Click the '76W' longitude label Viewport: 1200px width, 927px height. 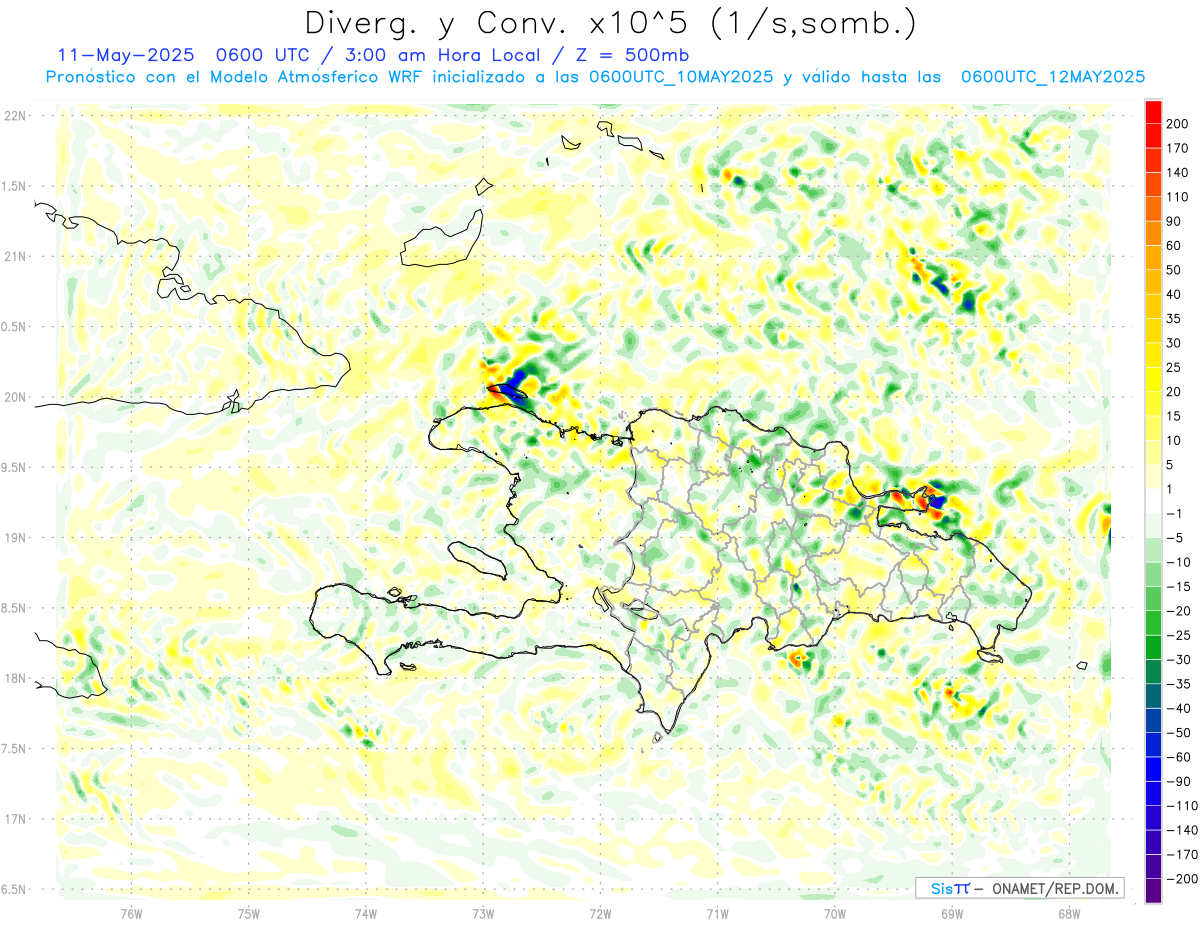[131, 913]
